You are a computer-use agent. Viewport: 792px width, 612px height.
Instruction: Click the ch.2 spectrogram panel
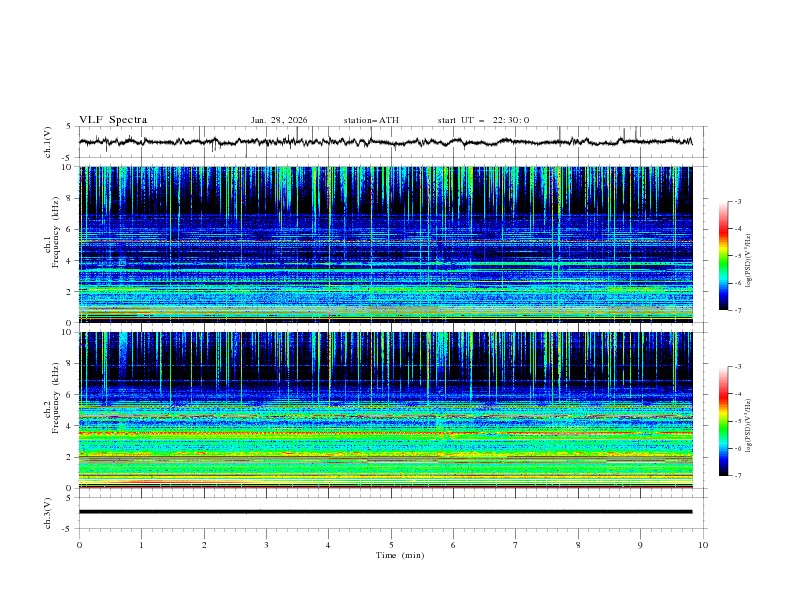point(386,410)
